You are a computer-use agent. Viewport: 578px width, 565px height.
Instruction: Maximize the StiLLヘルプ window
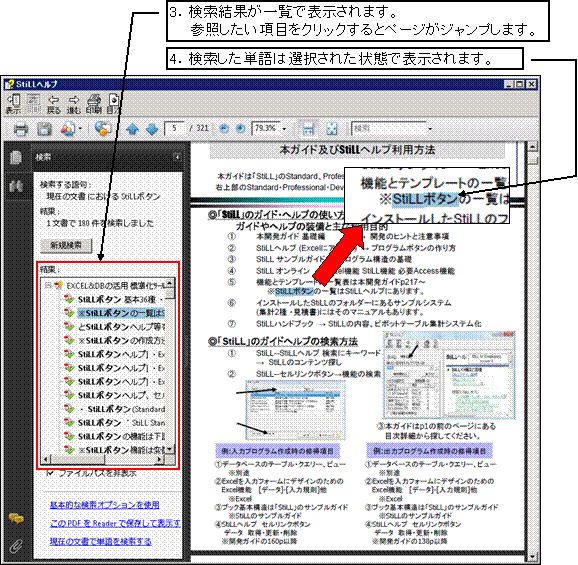[520, 84]
